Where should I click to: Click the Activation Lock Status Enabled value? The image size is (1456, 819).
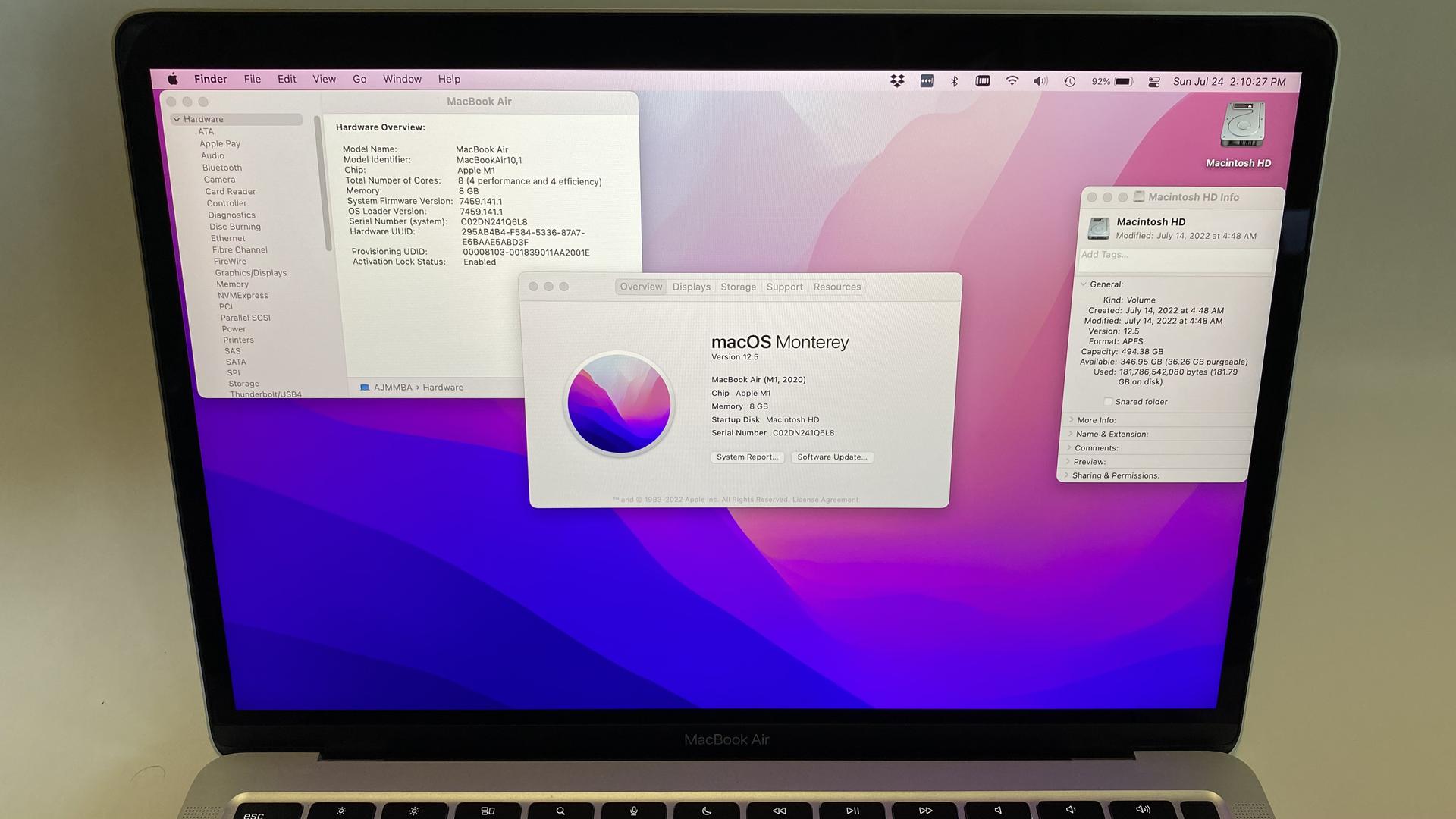(x=479, y=262)
